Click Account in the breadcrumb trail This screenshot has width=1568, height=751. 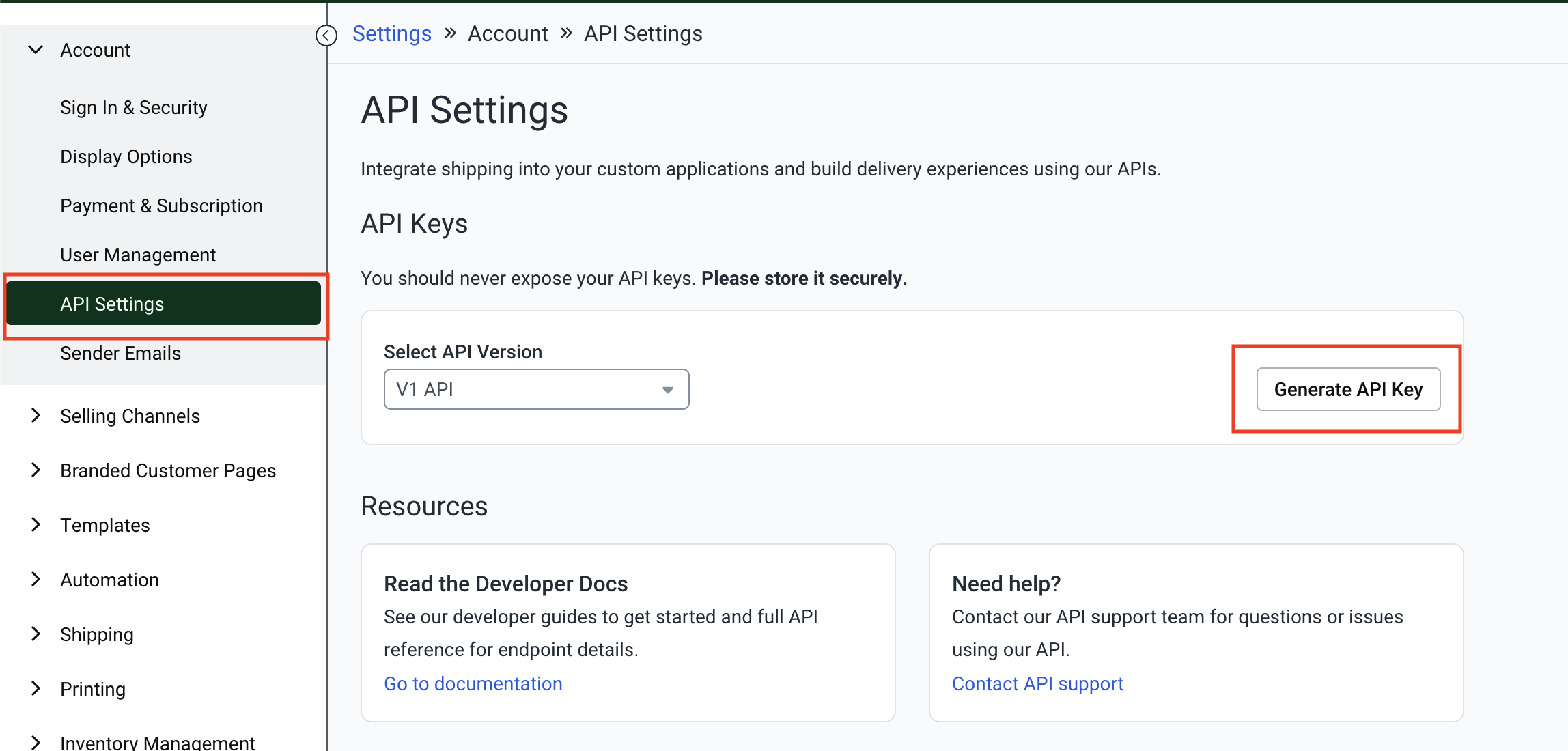[507, 33]
